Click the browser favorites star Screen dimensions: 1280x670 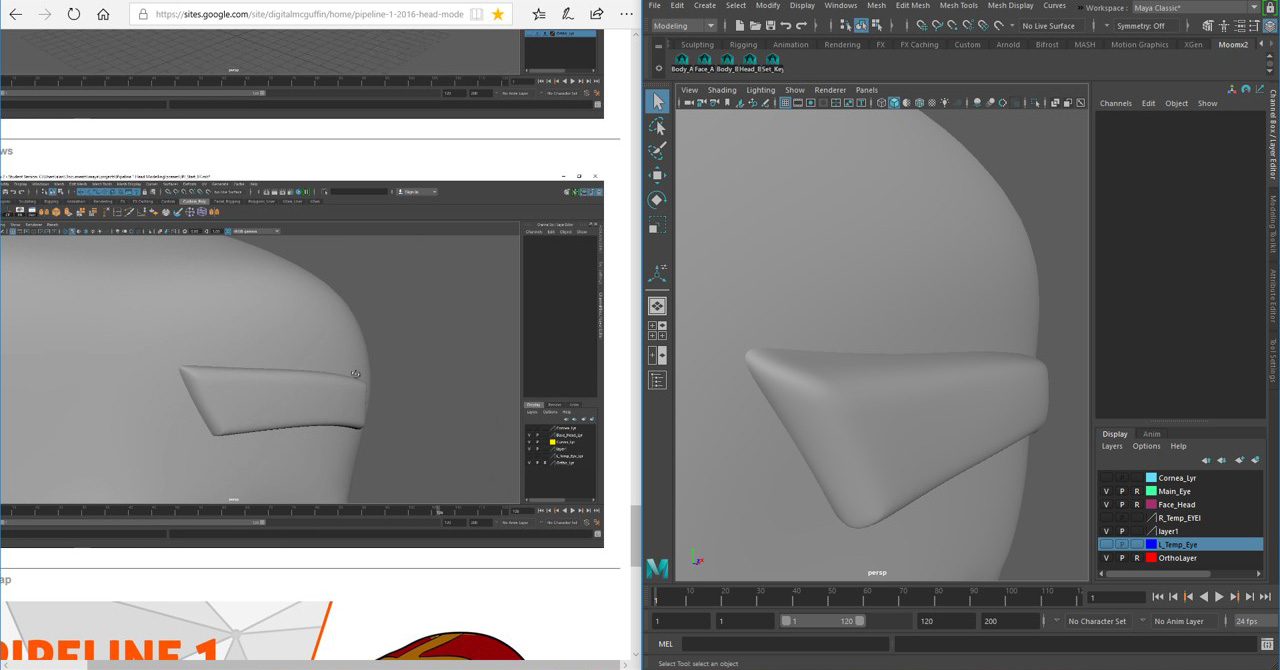tap(497, 14)
